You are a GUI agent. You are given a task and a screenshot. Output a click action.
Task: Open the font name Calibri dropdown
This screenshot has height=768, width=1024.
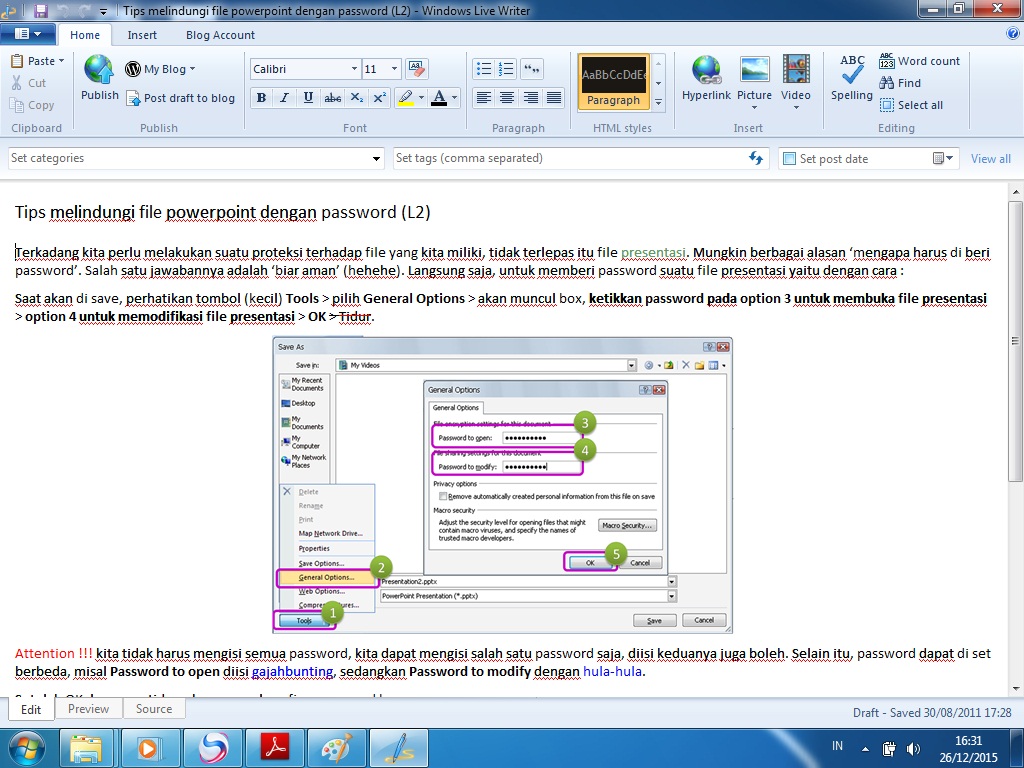coord(354,69)
